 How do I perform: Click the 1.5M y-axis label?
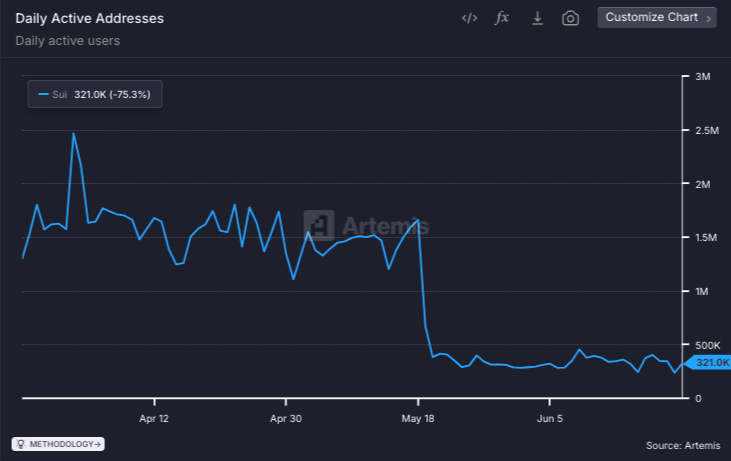(x=706, y=238)
